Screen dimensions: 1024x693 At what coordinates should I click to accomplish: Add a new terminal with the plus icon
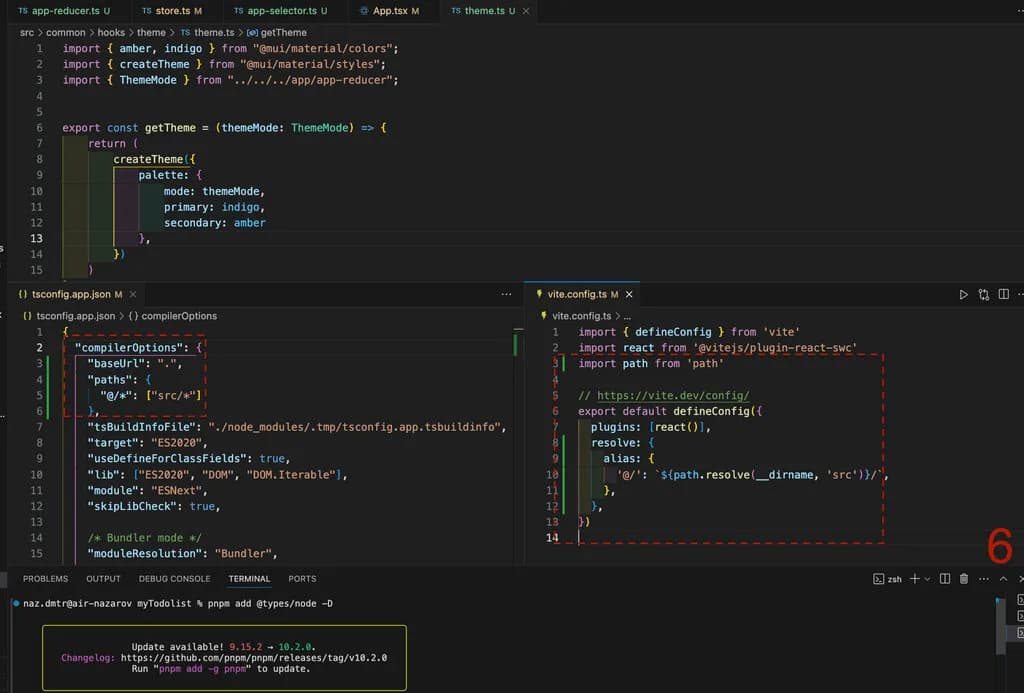pos(914,579)
